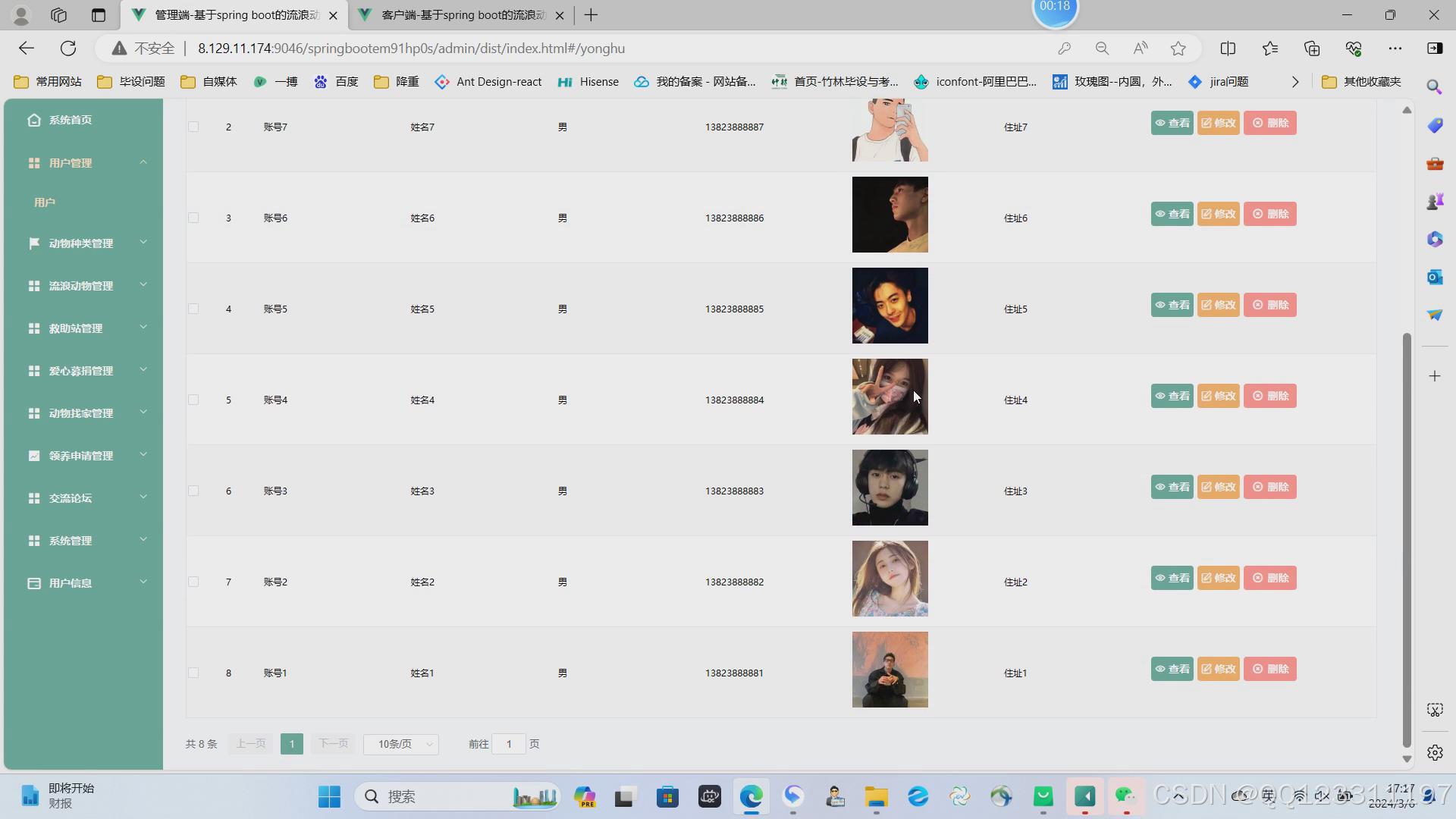The image size is (1456, 819).
Task: Open the 10条/页 page size dropdown
Action: [400, 744]
